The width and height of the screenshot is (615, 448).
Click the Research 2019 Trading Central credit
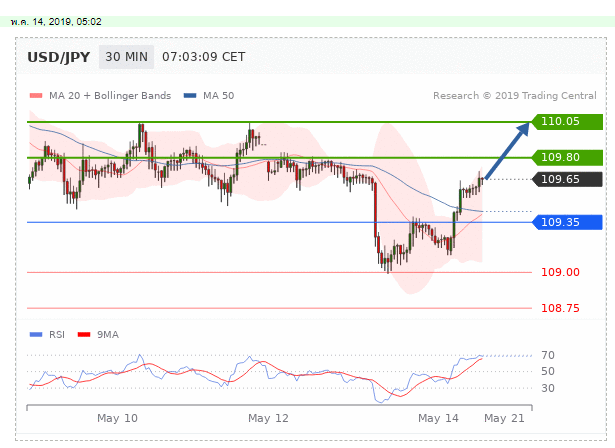coord(515,96)
